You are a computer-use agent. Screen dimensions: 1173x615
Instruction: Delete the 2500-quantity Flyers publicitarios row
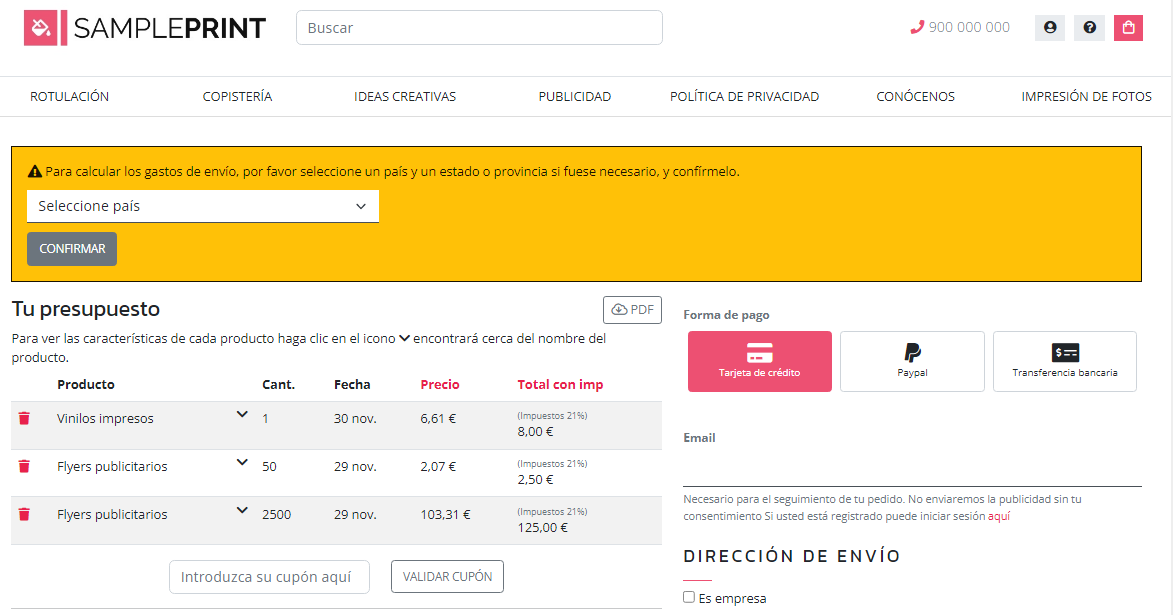[24, 515]
